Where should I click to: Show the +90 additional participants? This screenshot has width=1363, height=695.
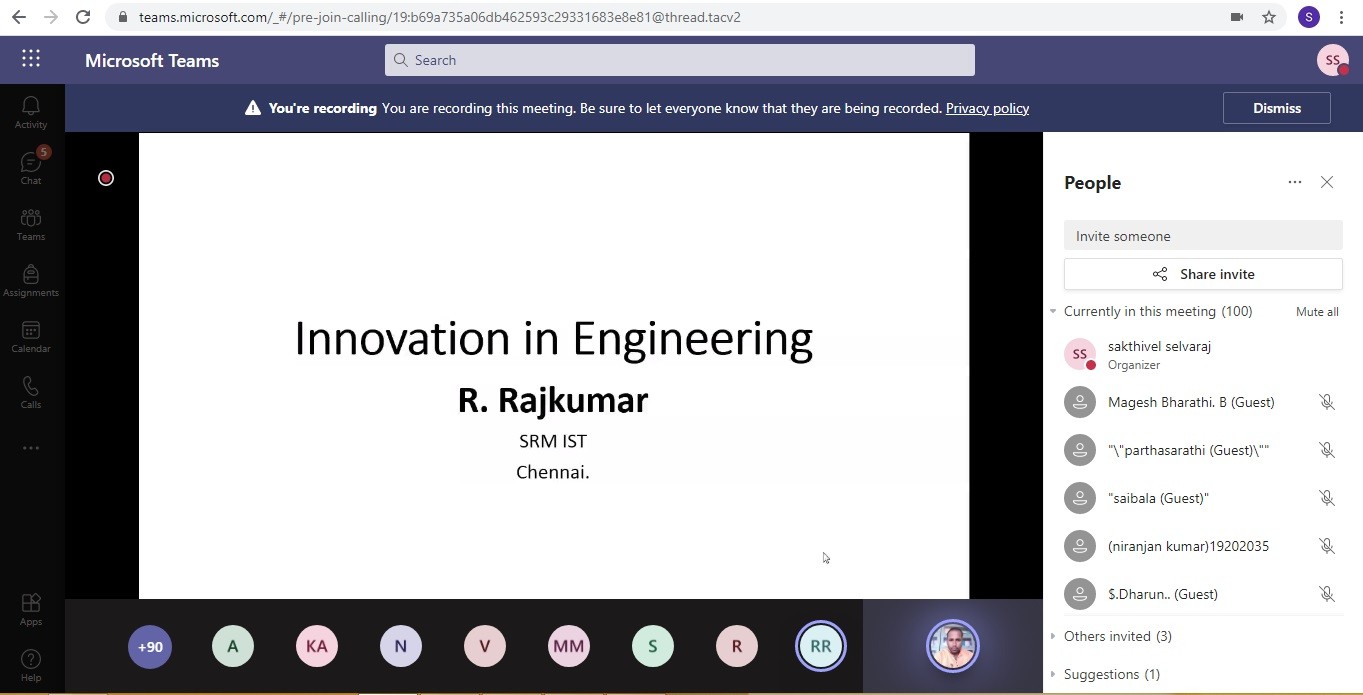(x=150, y=647)
